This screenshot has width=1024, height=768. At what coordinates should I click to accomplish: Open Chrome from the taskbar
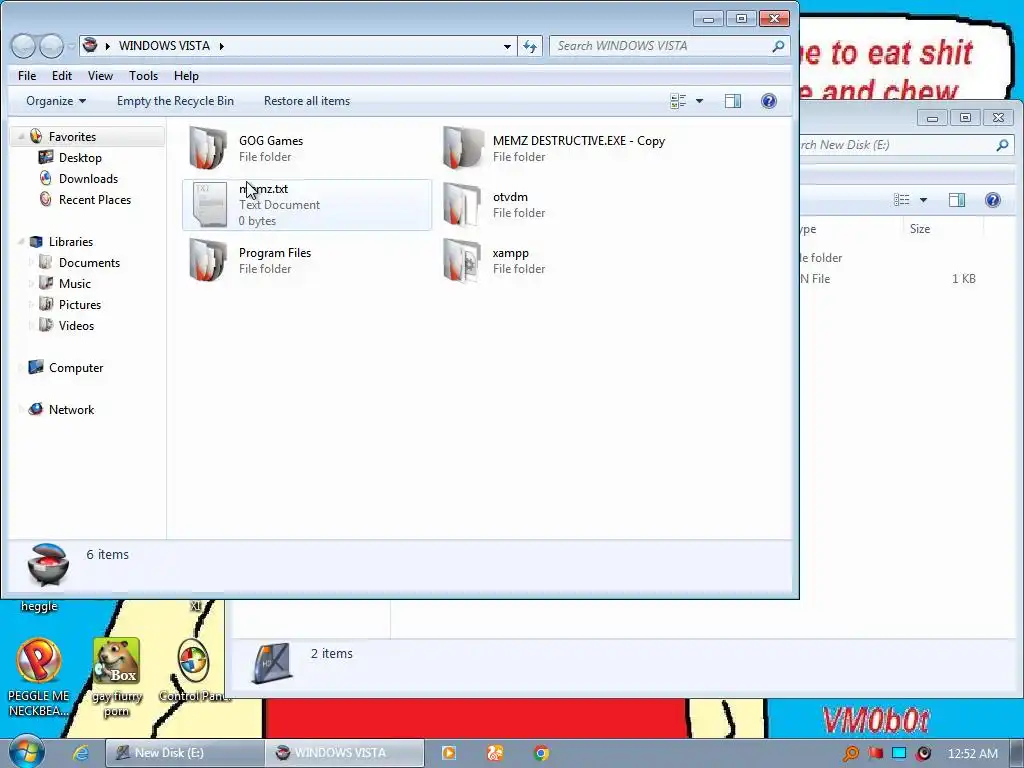541,753
